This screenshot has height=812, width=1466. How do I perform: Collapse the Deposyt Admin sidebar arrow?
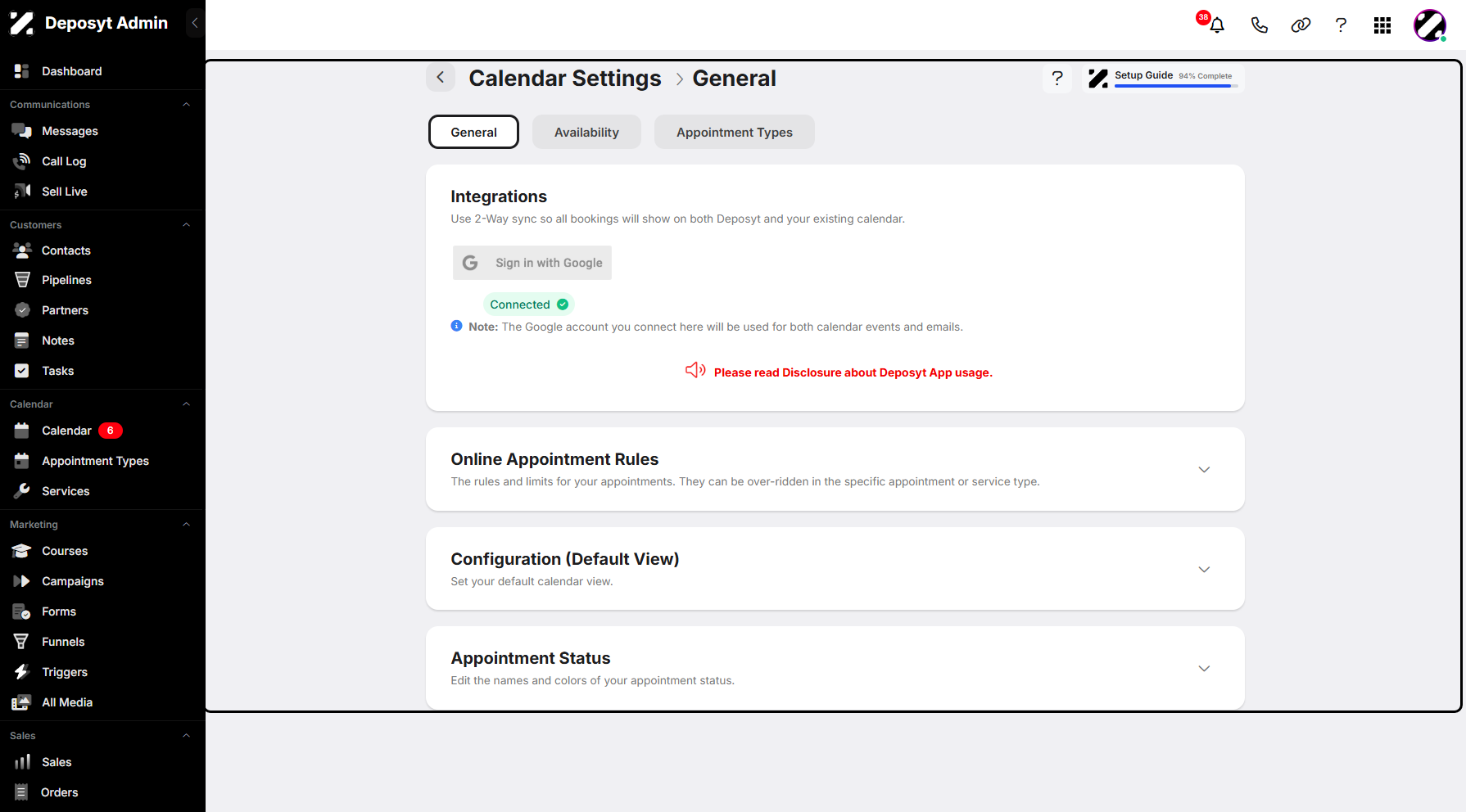coord(195,23)
